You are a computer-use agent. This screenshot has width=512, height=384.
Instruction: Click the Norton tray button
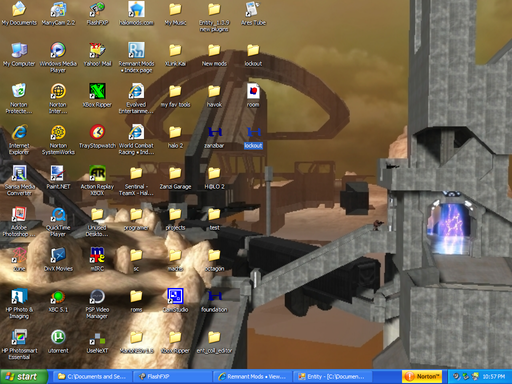422,377
